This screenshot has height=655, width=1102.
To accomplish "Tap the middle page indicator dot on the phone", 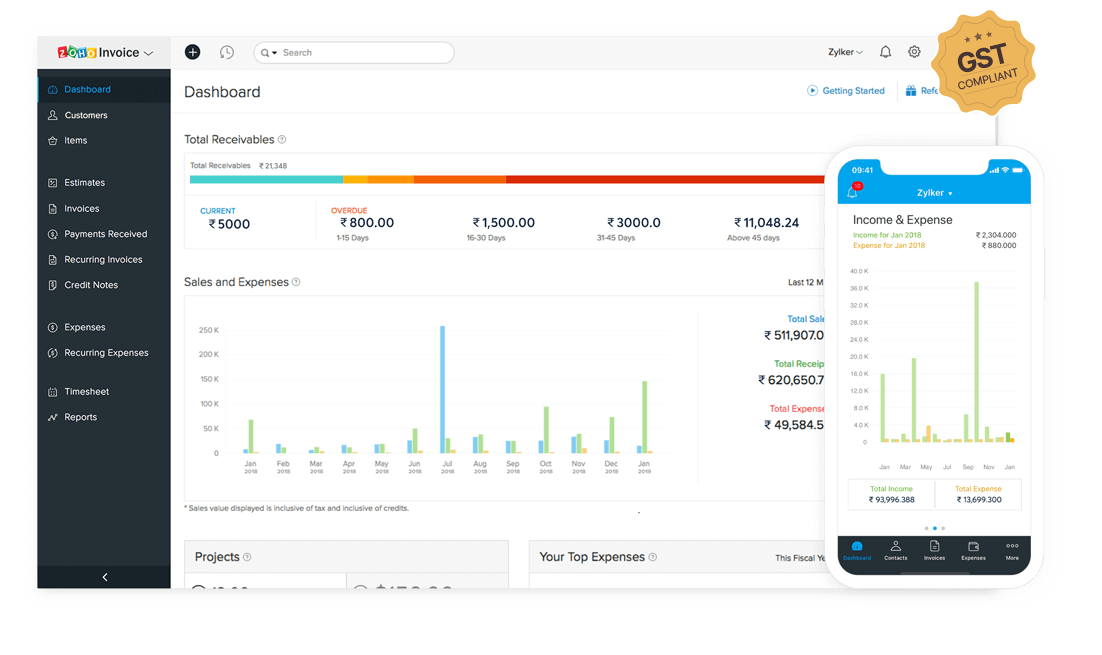I will pyautogui.click(x=935, y=528).
